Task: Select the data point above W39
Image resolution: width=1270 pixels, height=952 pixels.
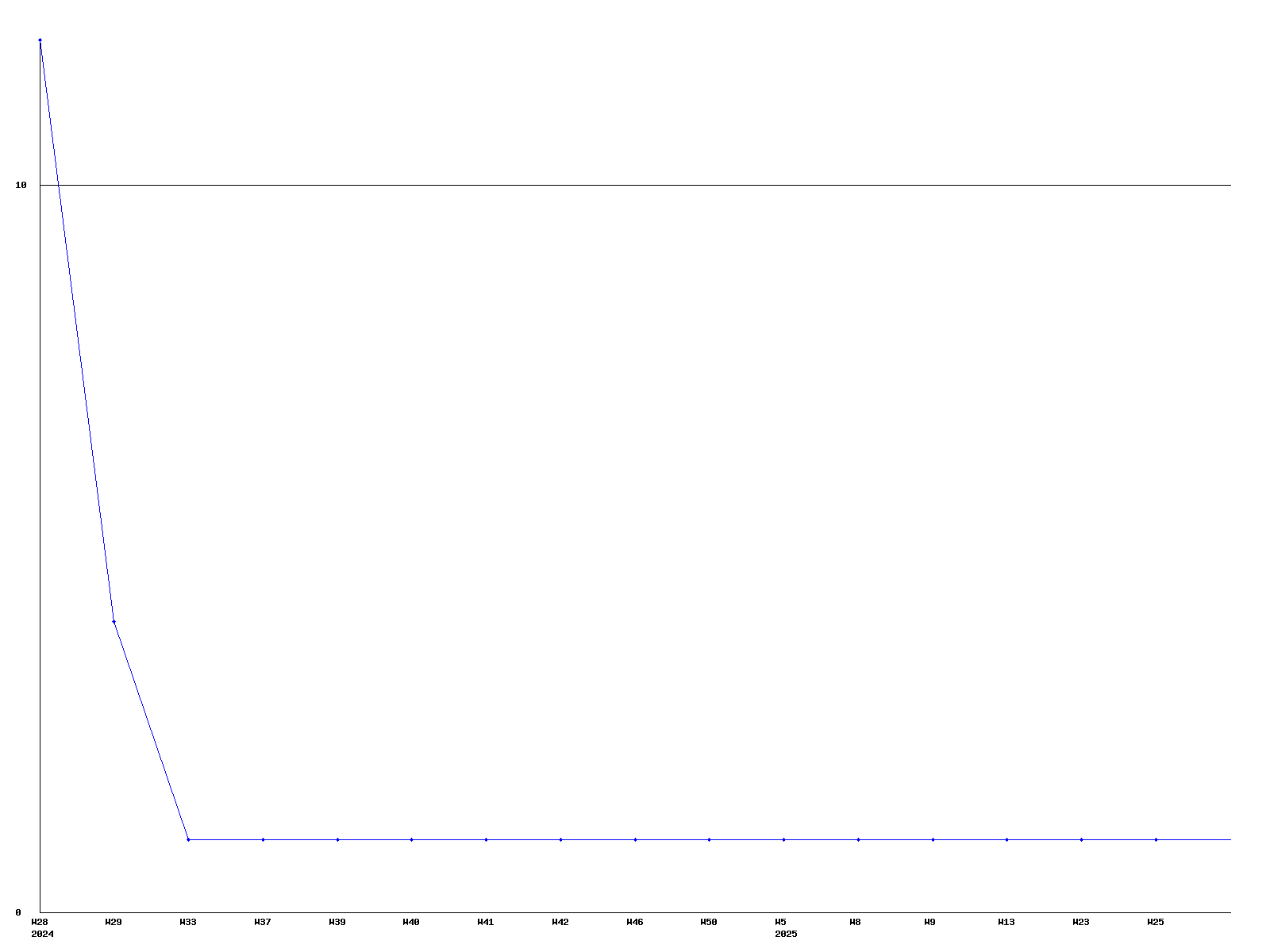Action: tap(337, 839)
